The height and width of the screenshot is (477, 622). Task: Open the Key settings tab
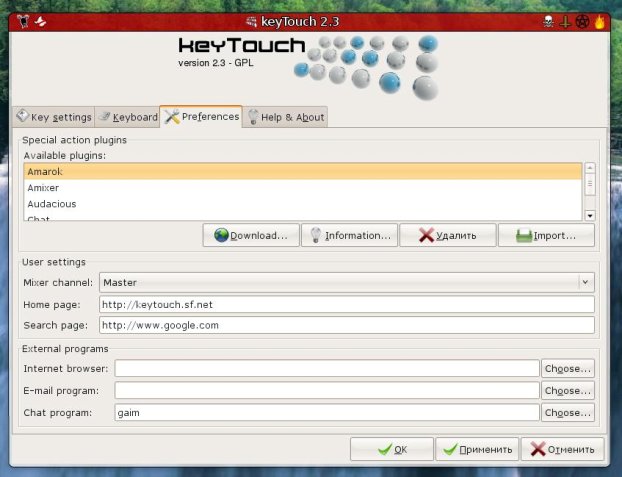[x=54, y=117]
